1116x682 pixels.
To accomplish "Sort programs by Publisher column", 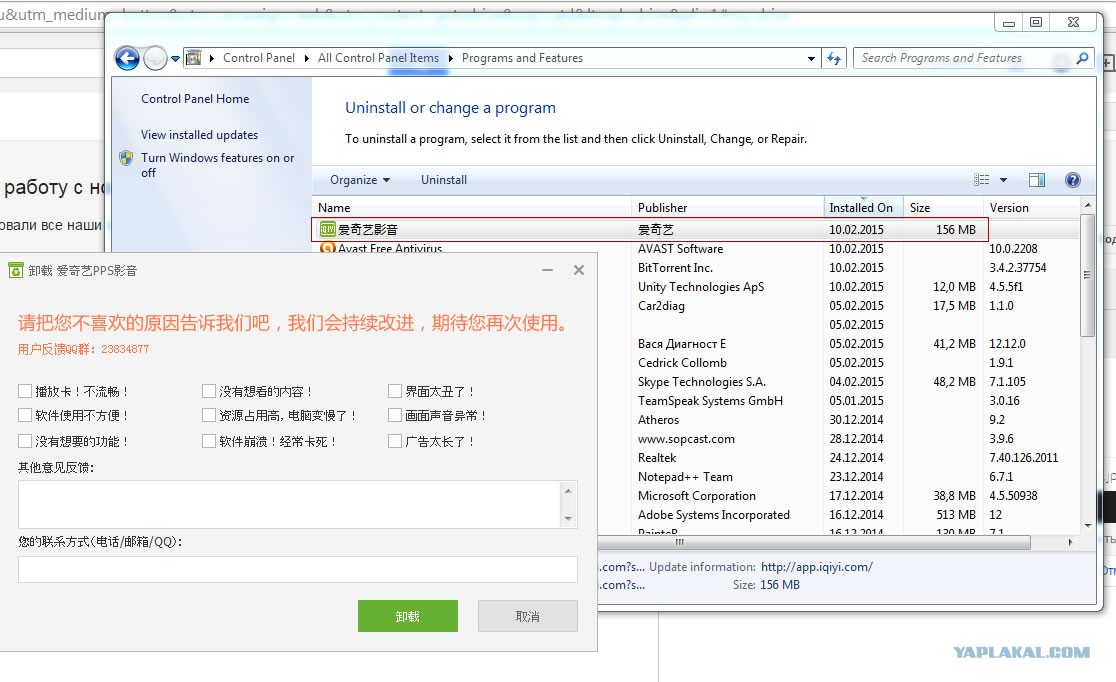I will point(727,208).
